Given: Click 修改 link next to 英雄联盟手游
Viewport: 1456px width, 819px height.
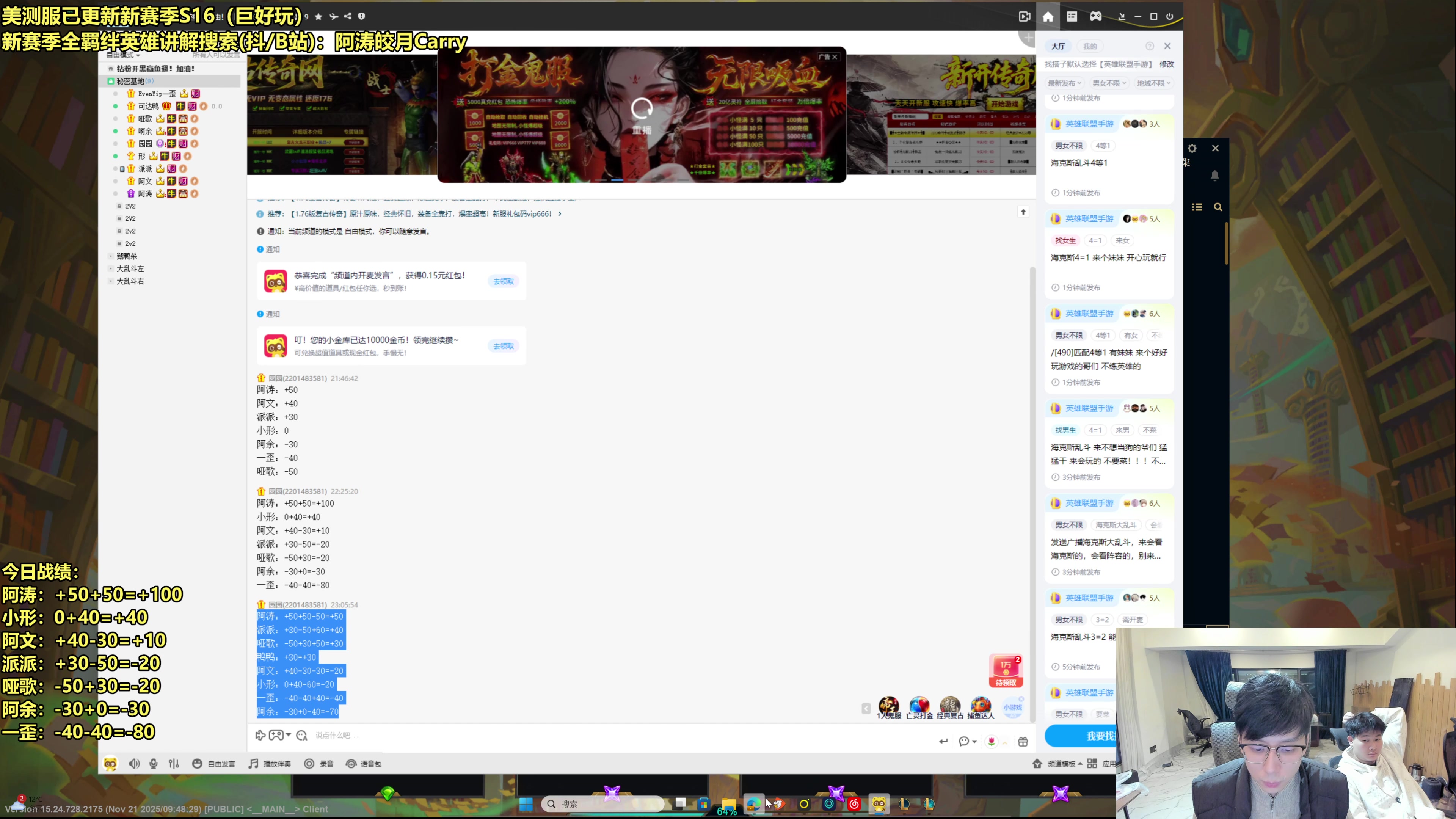Looking at the screenshot, I should click(1166, 64).
